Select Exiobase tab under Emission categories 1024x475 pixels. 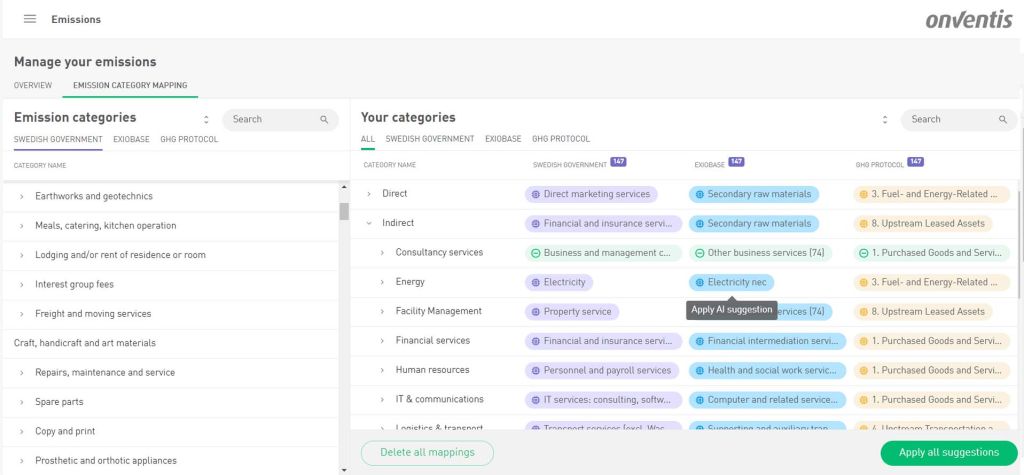point(131,140)
